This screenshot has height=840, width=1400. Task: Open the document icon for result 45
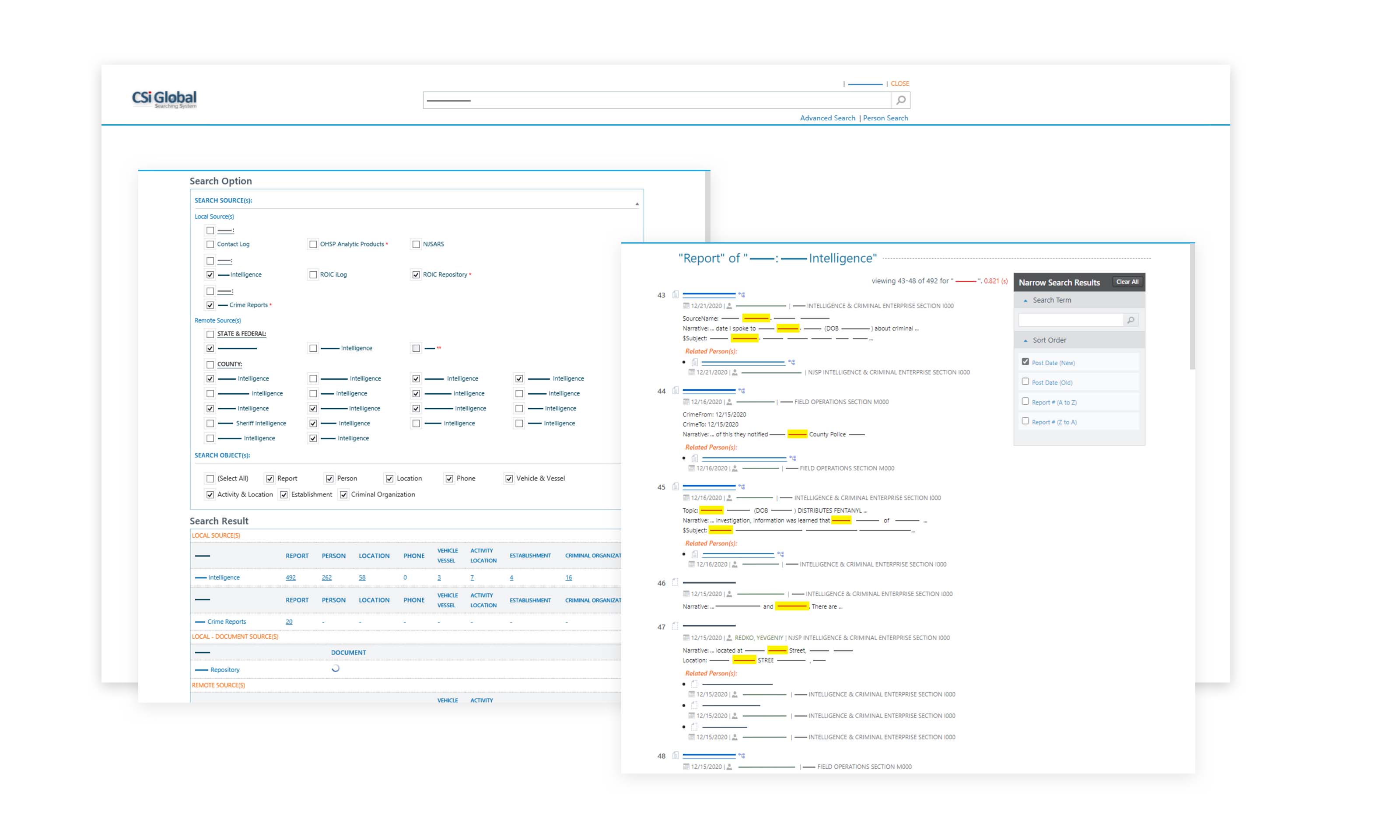click(675, 487)
